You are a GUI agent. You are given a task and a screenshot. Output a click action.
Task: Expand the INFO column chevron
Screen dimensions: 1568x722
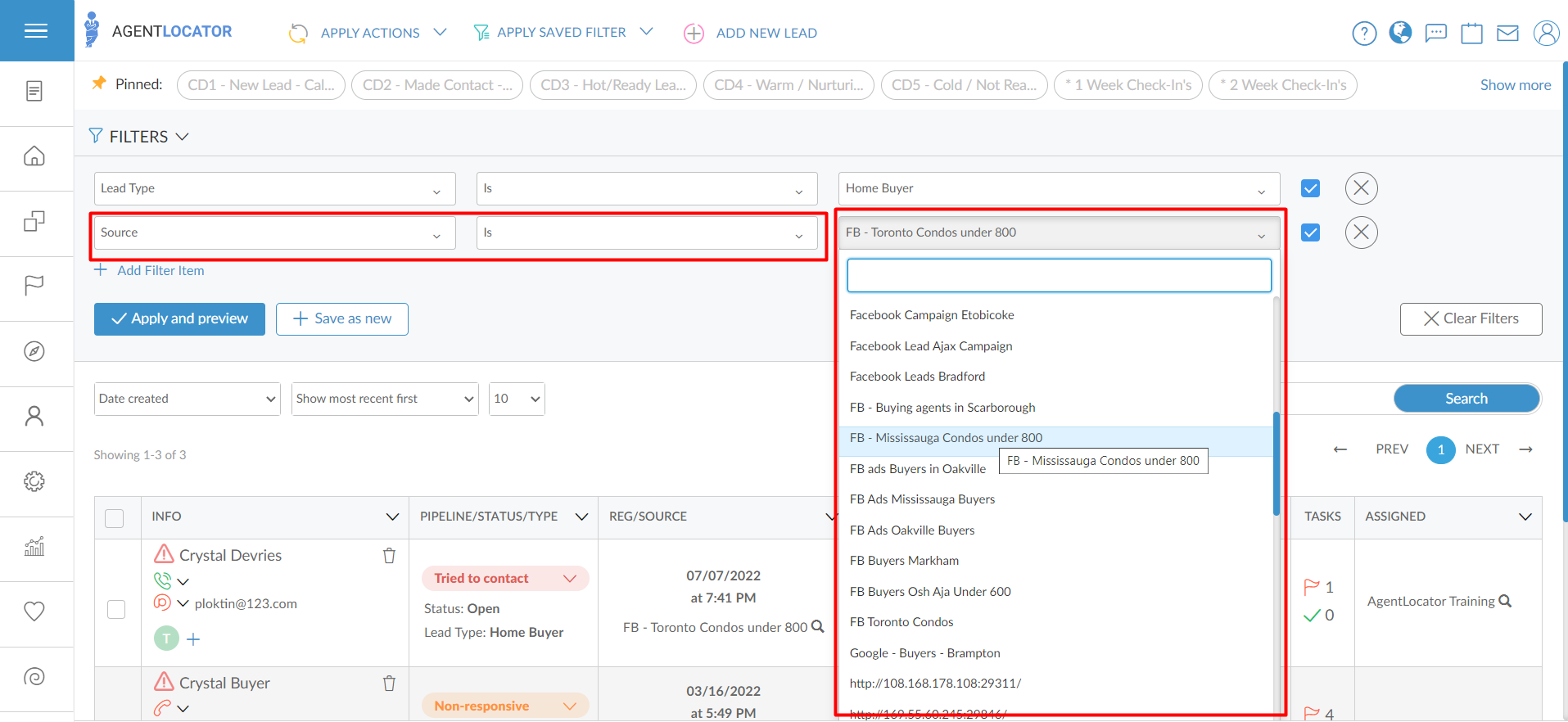click(x=392, y=517)
